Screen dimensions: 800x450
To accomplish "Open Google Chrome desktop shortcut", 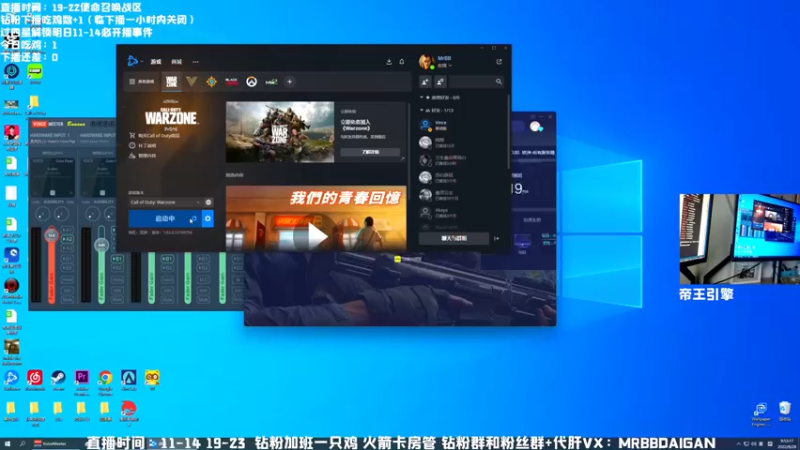I will point(105,382).
